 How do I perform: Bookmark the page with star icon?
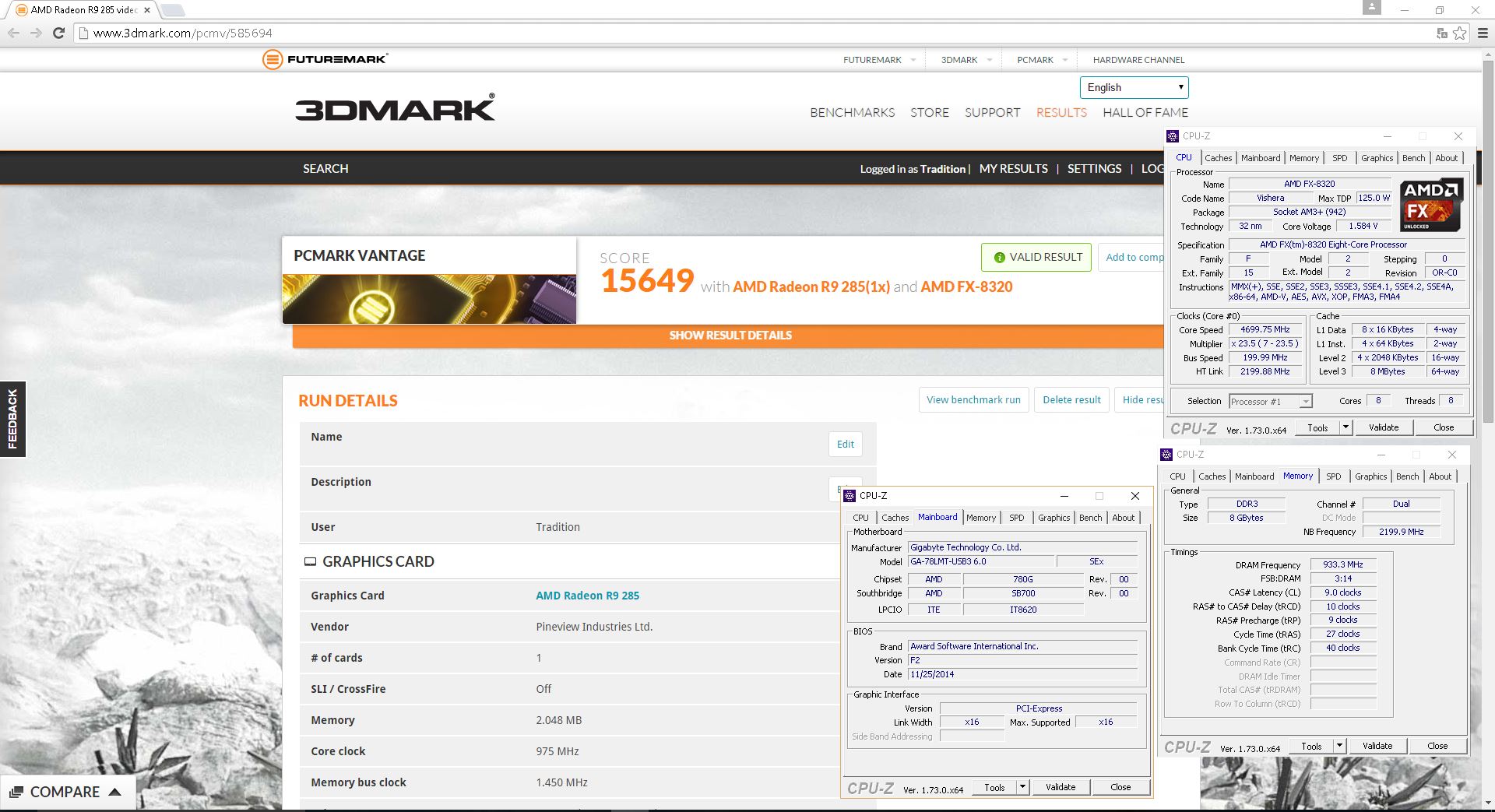pos(1460,33)
